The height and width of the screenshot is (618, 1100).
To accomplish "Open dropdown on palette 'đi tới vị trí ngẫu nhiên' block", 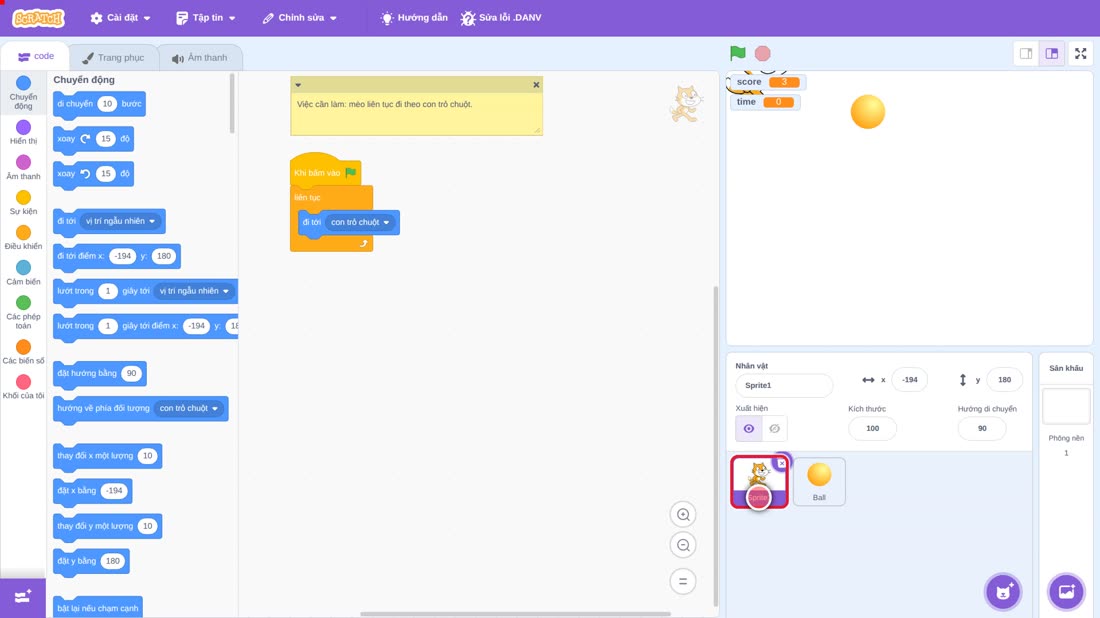I will [120, 221].
